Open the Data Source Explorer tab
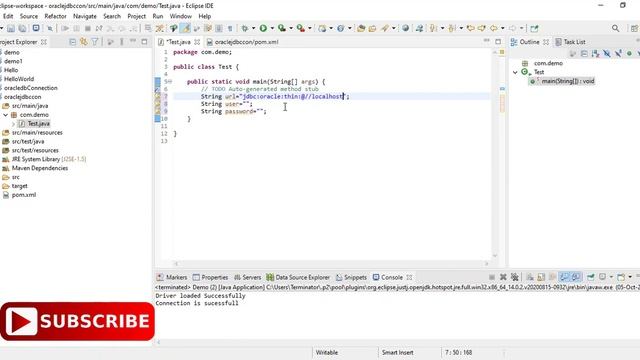The height and width of the screenshot is (360, 640). point(298,277)
